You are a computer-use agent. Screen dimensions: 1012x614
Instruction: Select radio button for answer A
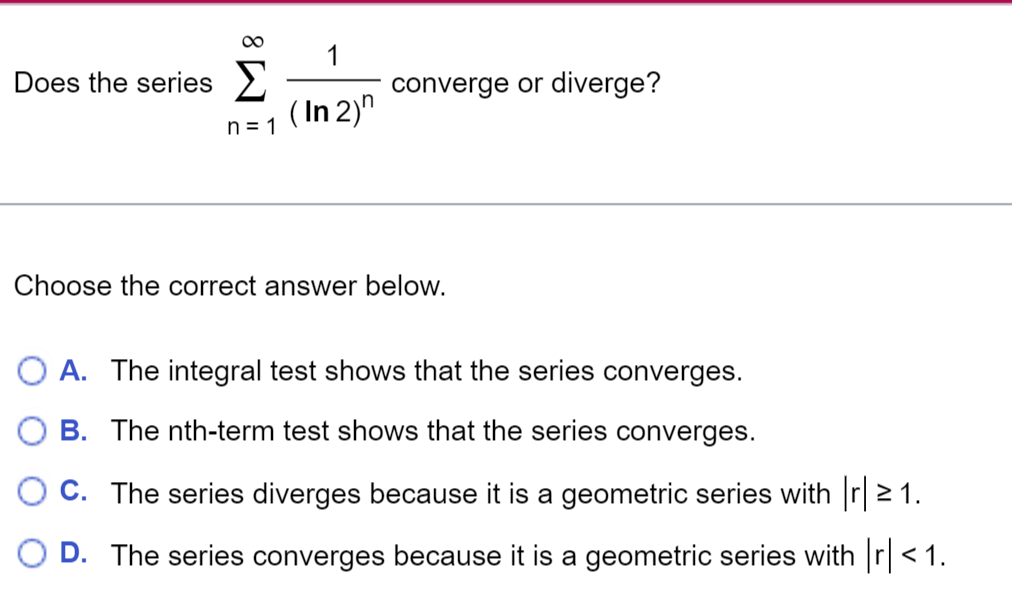[x=32, y=371]
